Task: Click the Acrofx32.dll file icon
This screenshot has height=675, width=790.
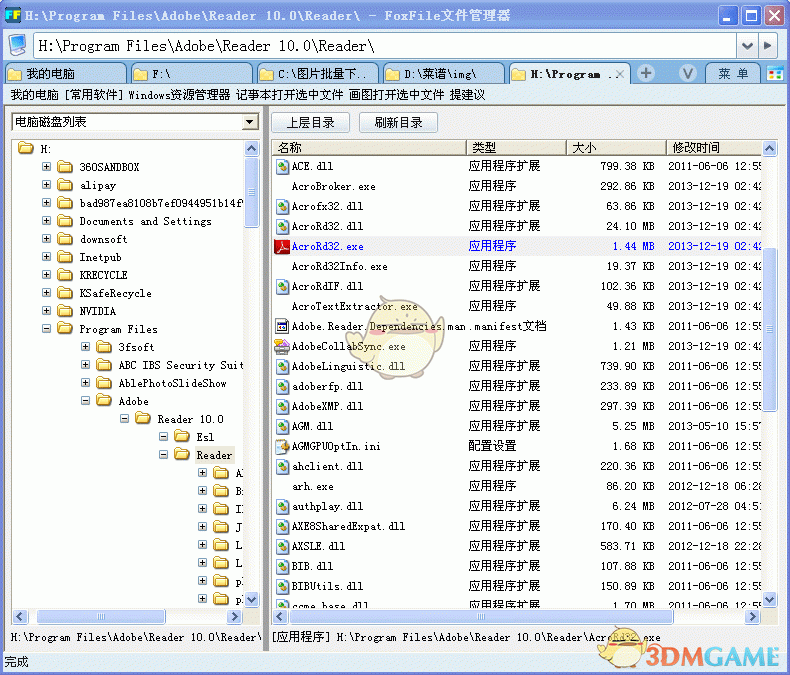Action: point(282,207)
